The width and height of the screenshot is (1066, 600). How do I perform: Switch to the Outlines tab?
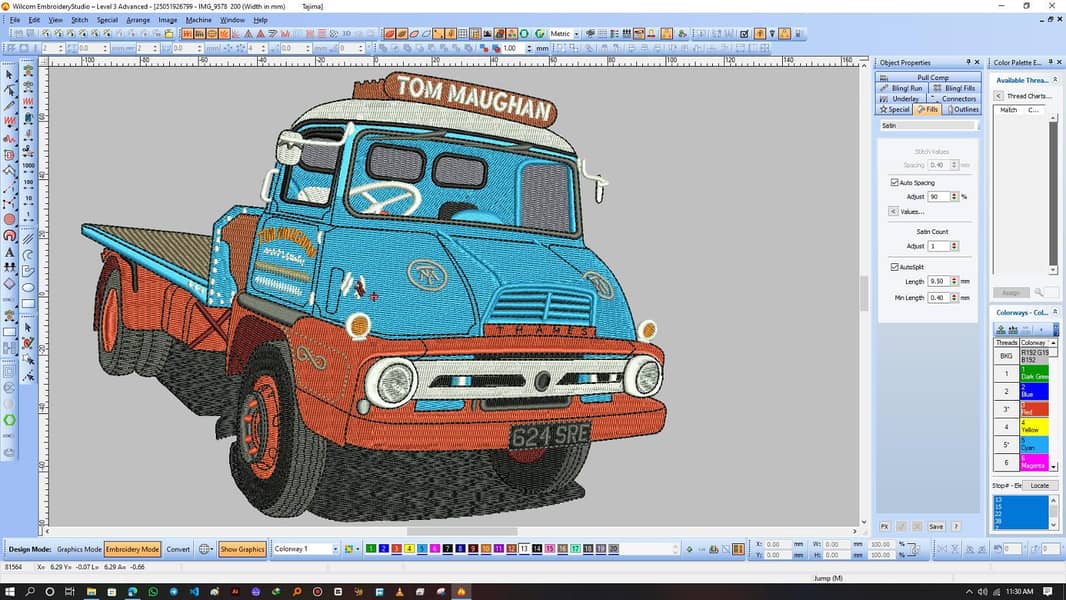tap(963, 109)
